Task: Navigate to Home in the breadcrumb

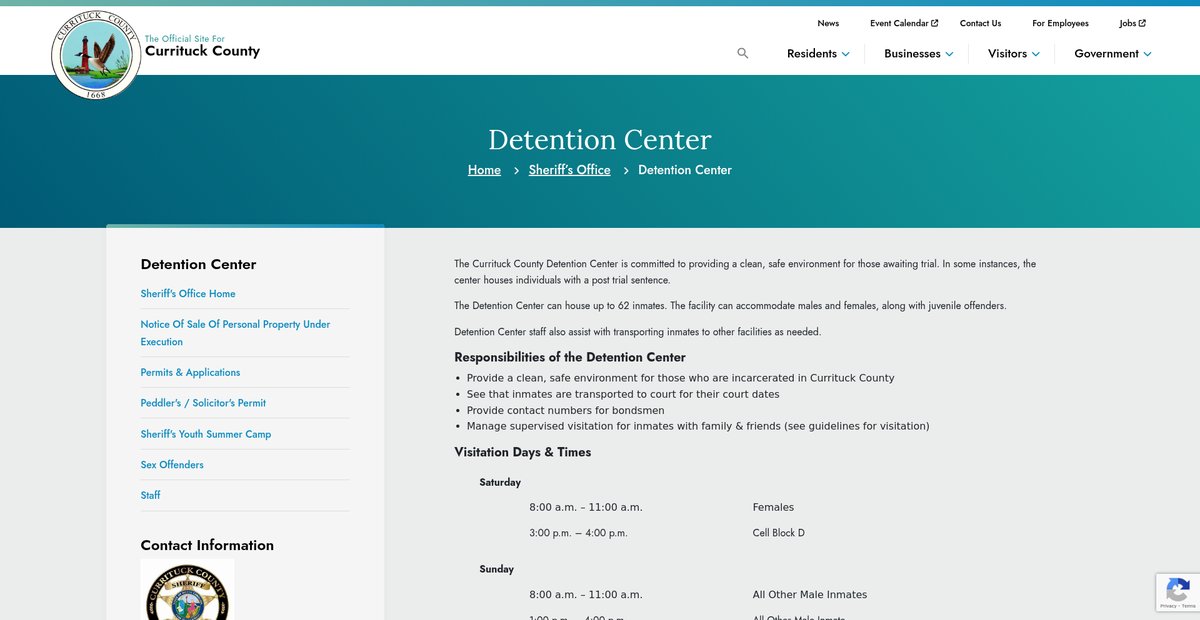Action: [484, 170]
